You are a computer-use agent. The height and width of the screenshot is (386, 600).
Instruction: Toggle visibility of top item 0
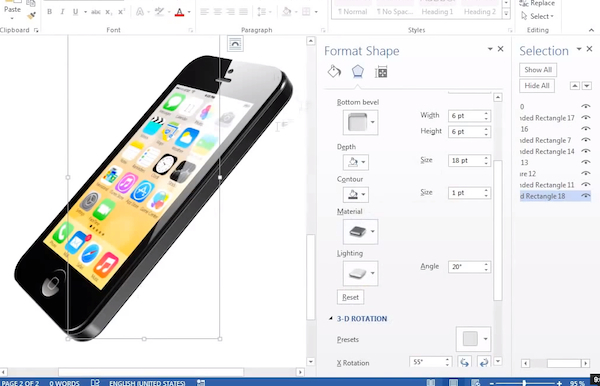(585, 106)
